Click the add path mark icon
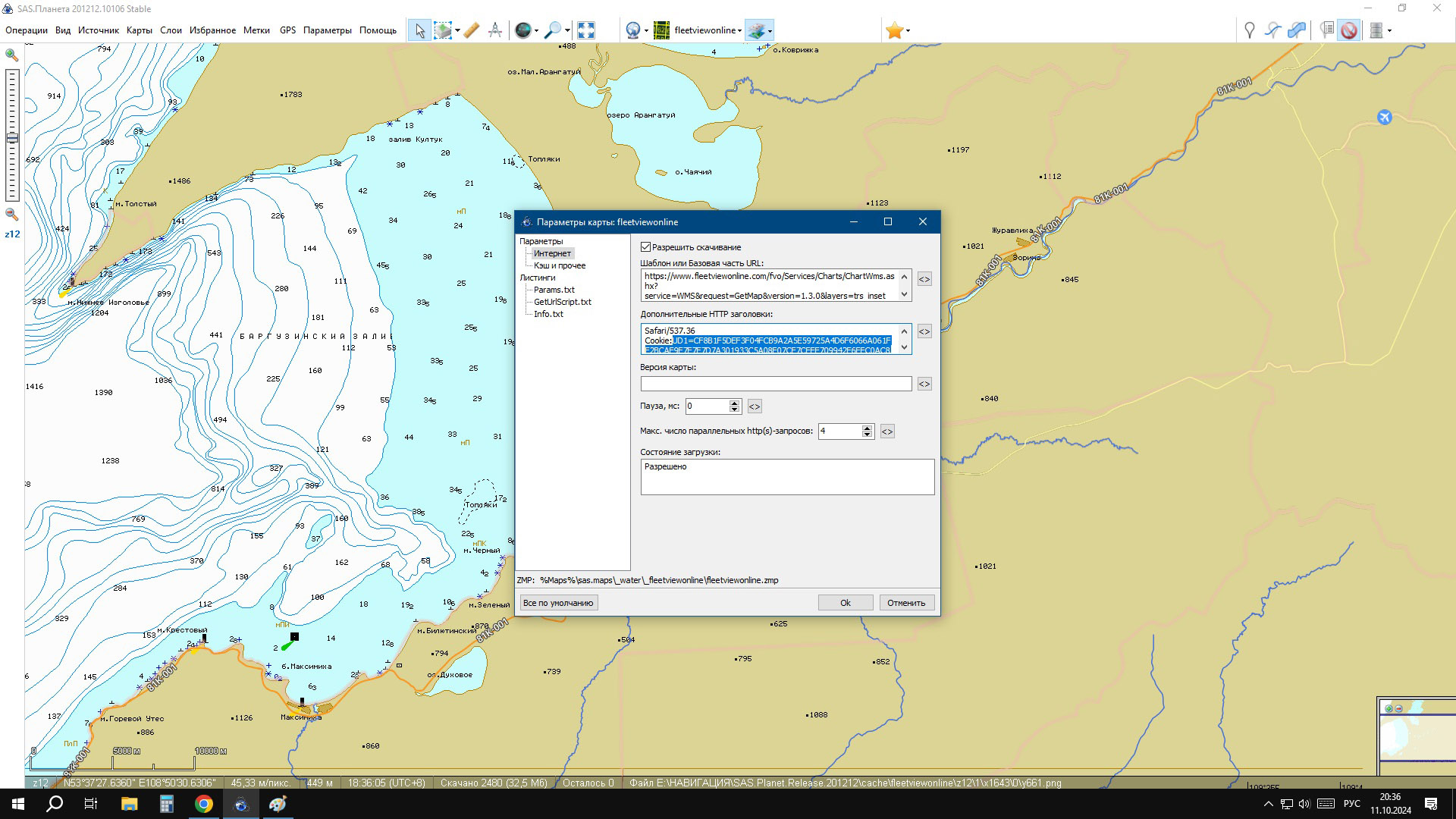The height and width of the screenshot is (819, 1456). [1272, 30]
